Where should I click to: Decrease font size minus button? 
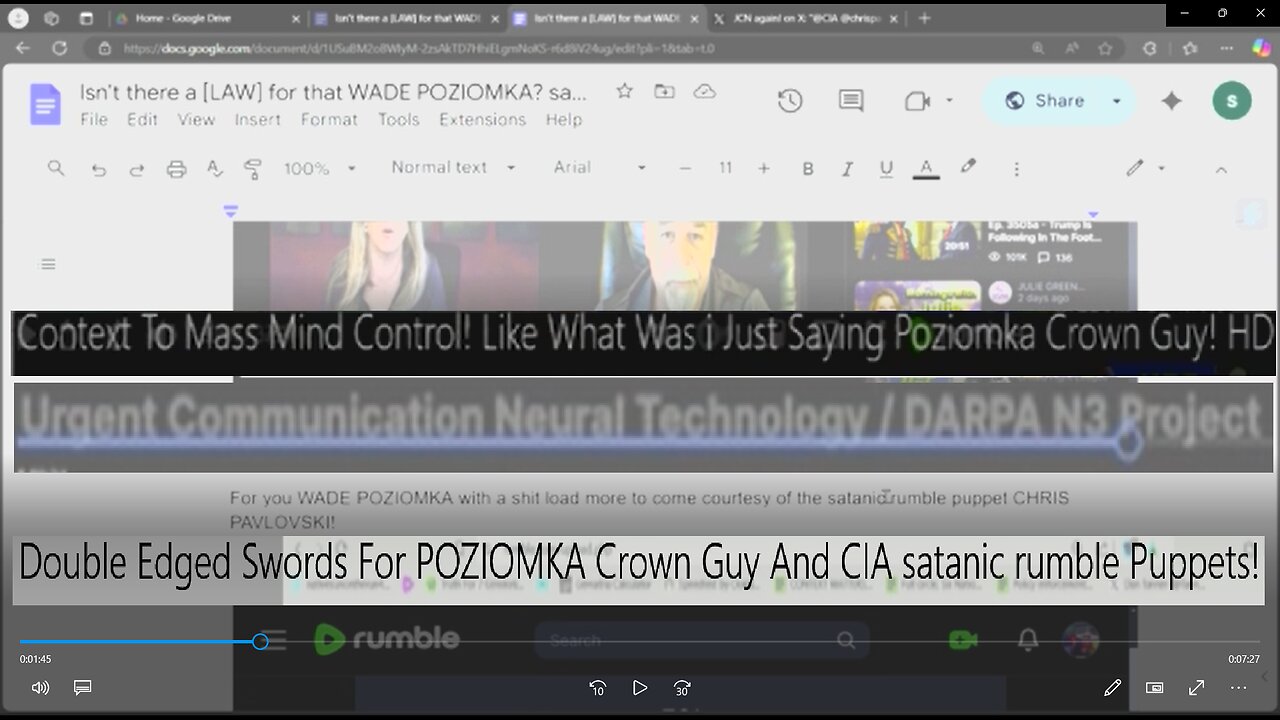(x=685, y=169)
